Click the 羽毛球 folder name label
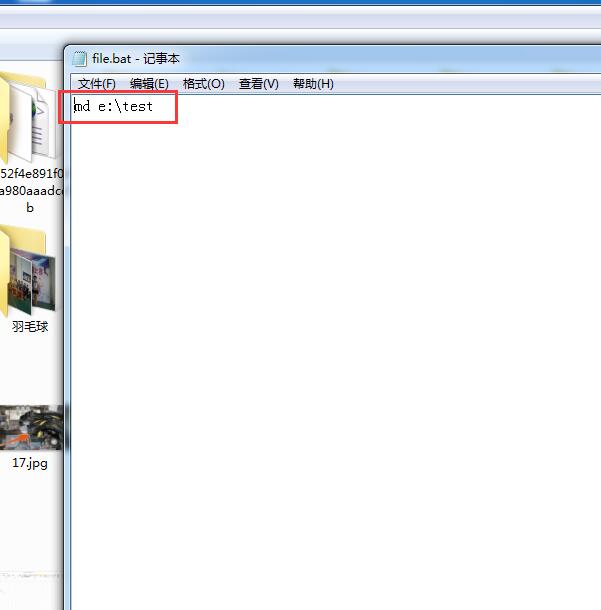Screen dimensions: 601x610 [30, 326]
